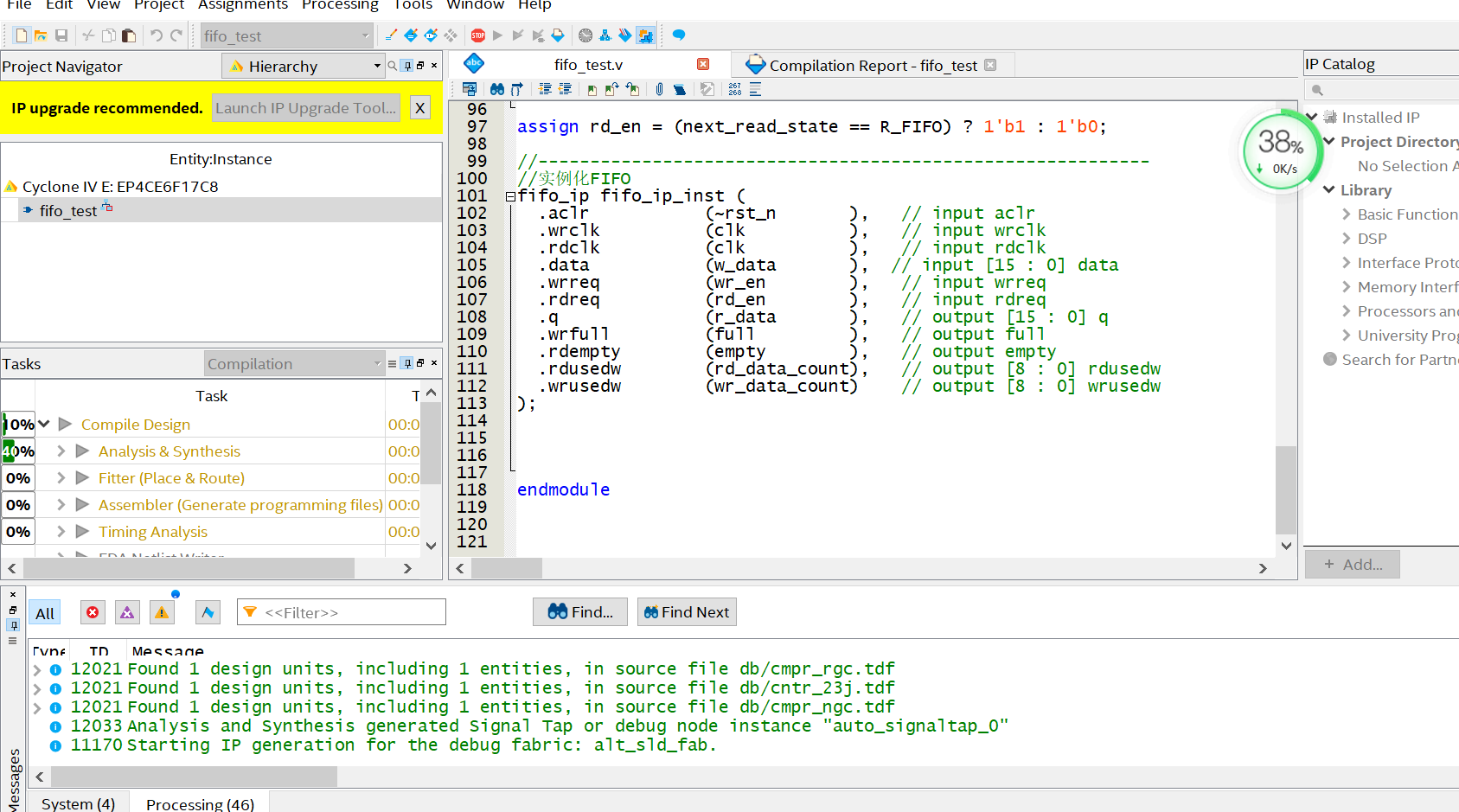Click the undo arrow icon
The width and height of the screenshot is (1459, 812).
157,35
